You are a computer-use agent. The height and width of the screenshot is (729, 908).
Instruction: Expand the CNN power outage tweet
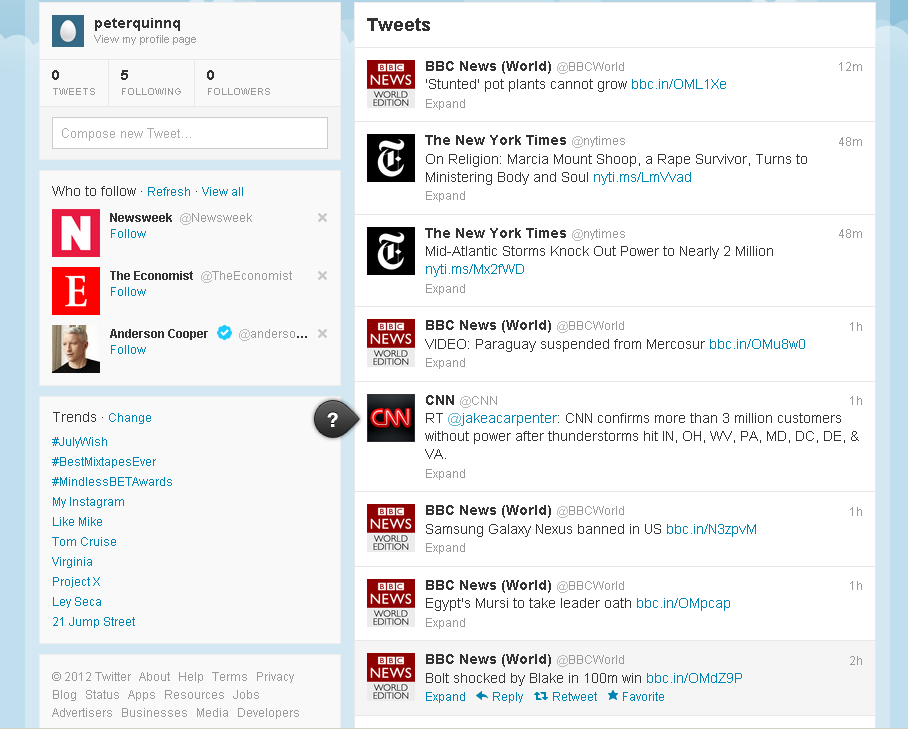(x=445, y=474)
